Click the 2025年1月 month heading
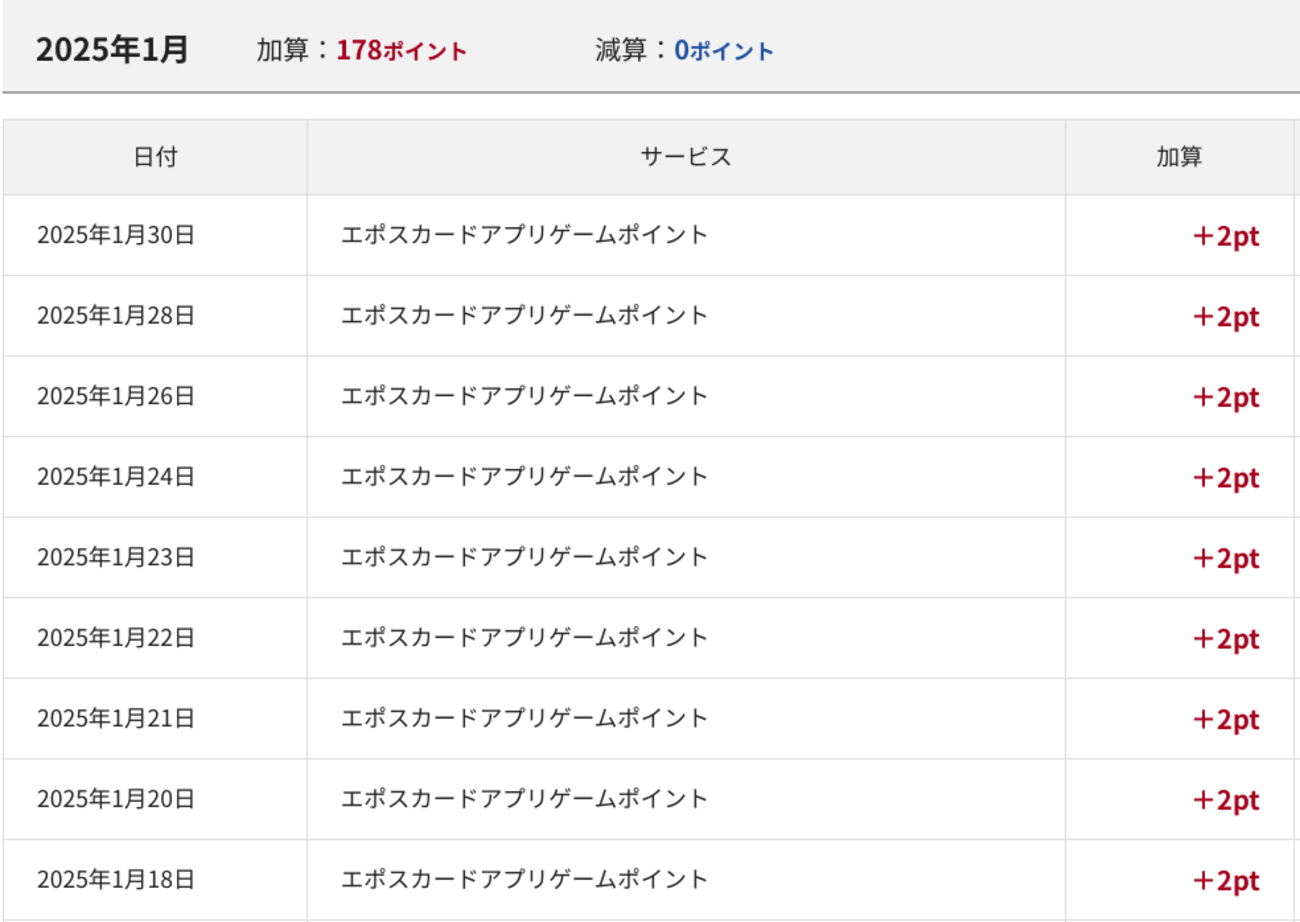Viewport: 1300px width, 922px height. pos(112,50)
